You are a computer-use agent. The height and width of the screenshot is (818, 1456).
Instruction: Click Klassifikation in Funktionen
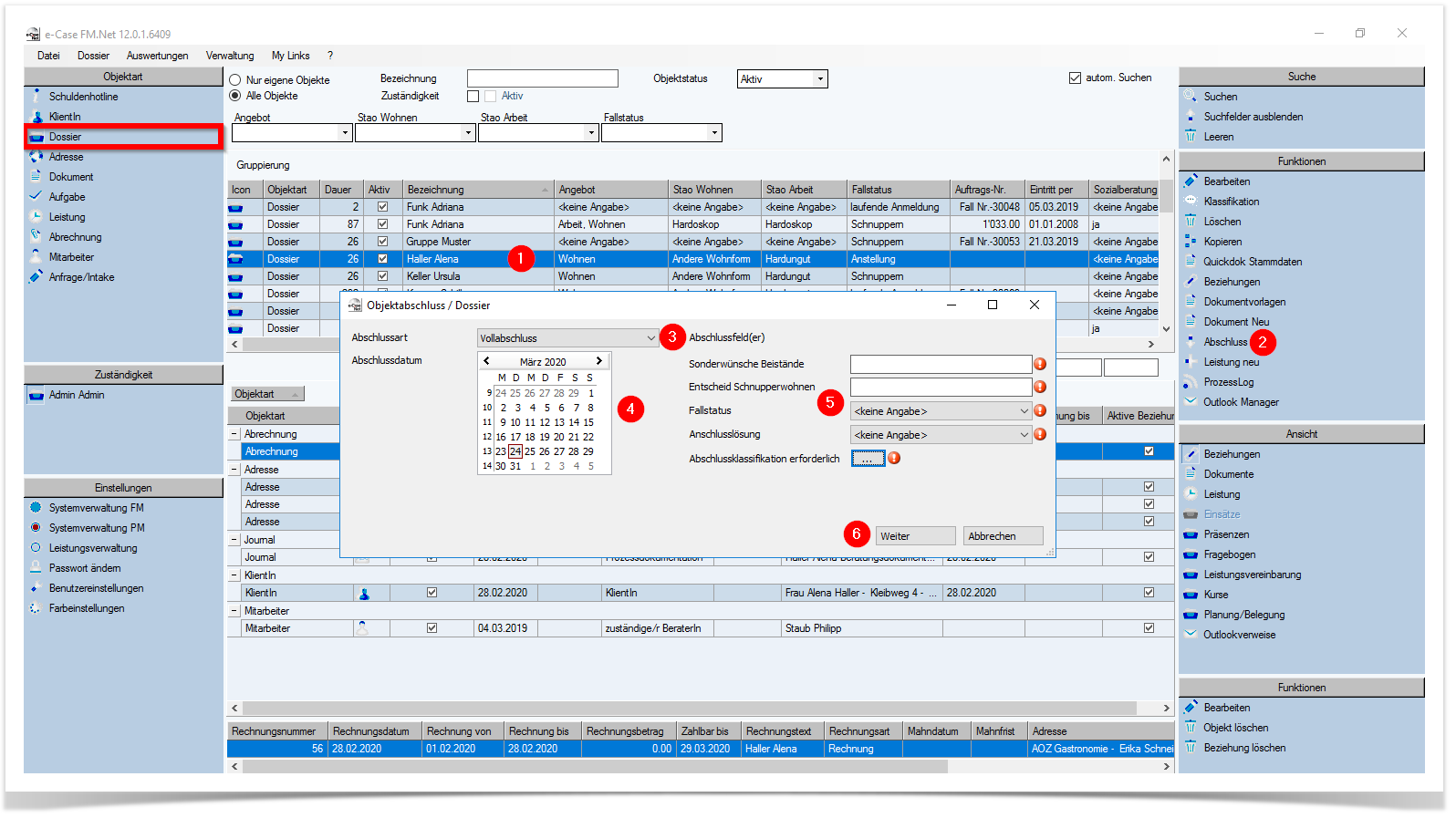(1231, 202)
